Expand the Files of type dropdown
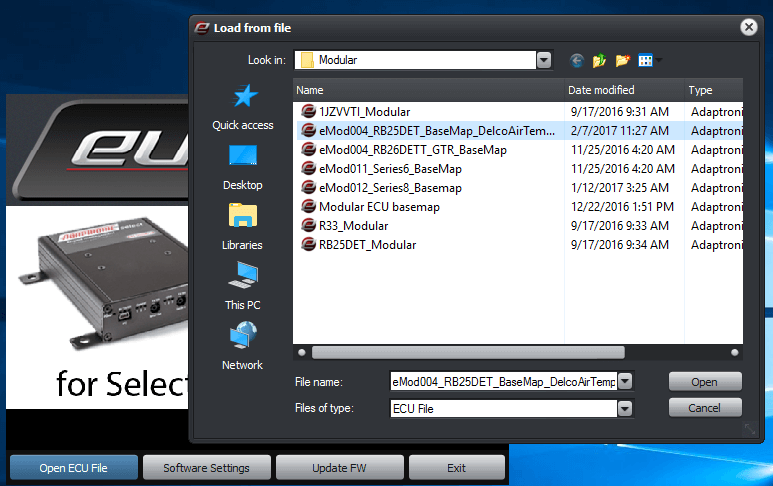Screen dimensions: 773x486 (x=625, y=408)
